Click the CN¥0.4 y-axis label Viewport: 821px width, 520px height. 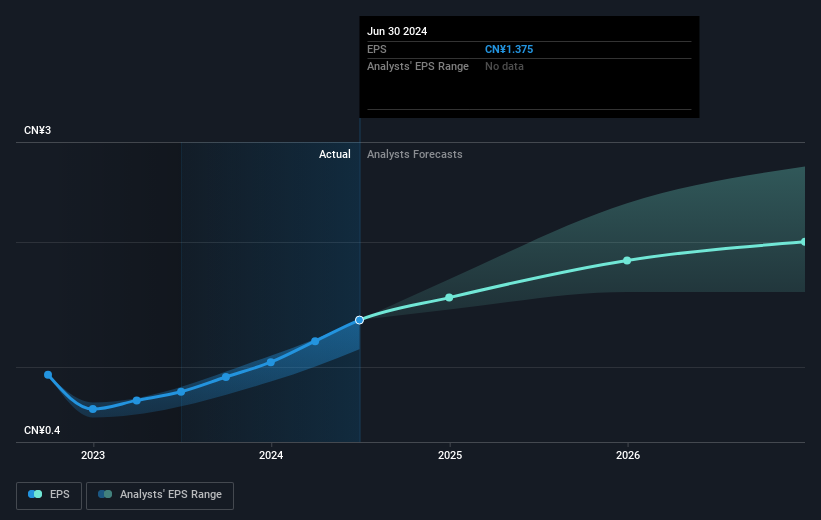[42, 430]
